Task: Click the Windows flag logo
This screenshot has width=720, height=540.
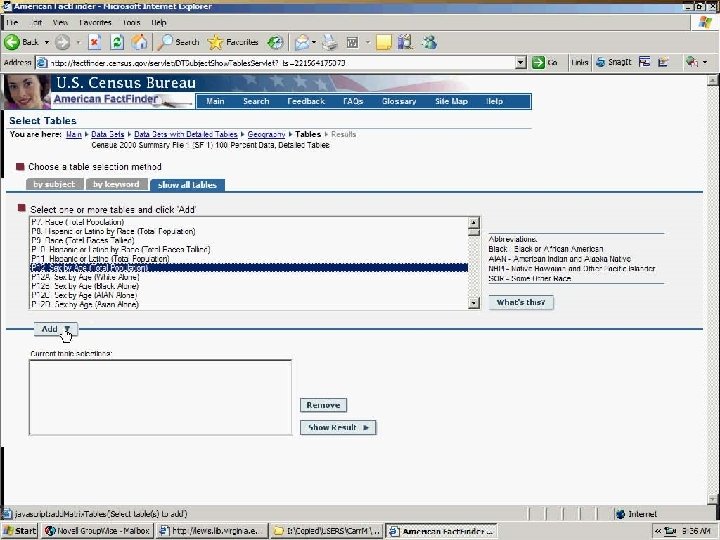Action: 705,22
